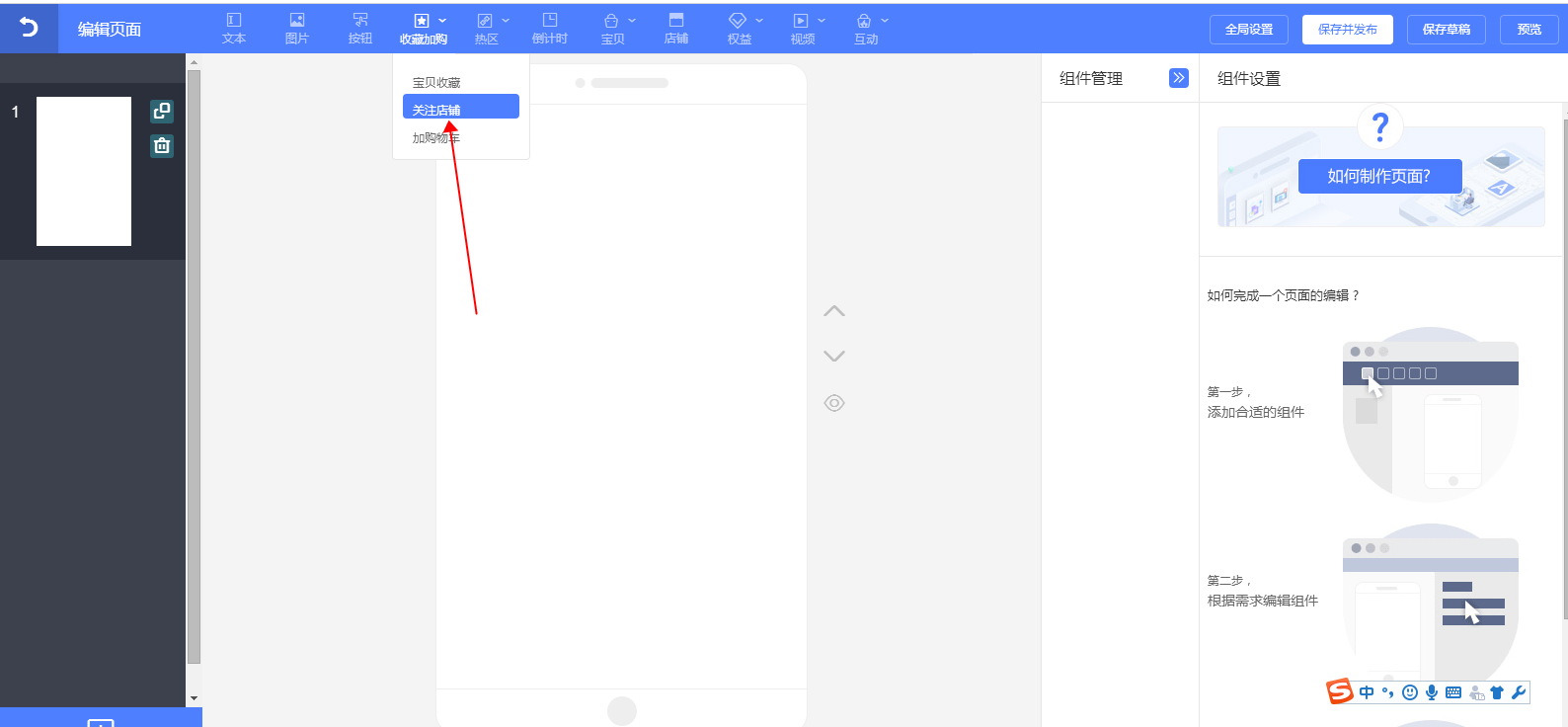Screen dimensions: 1568x727
Task: Open Sogou skin shirt icon
Action: pos(1497,692)
